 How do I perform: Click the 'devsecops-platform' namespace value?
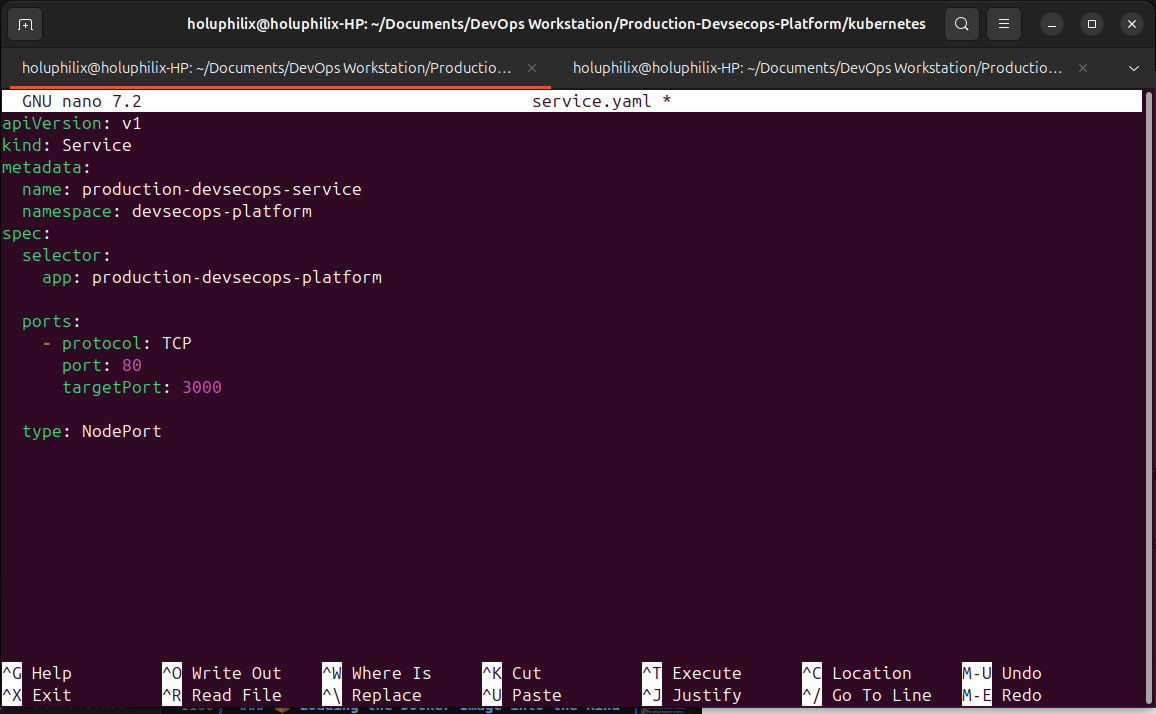(221, 212)
